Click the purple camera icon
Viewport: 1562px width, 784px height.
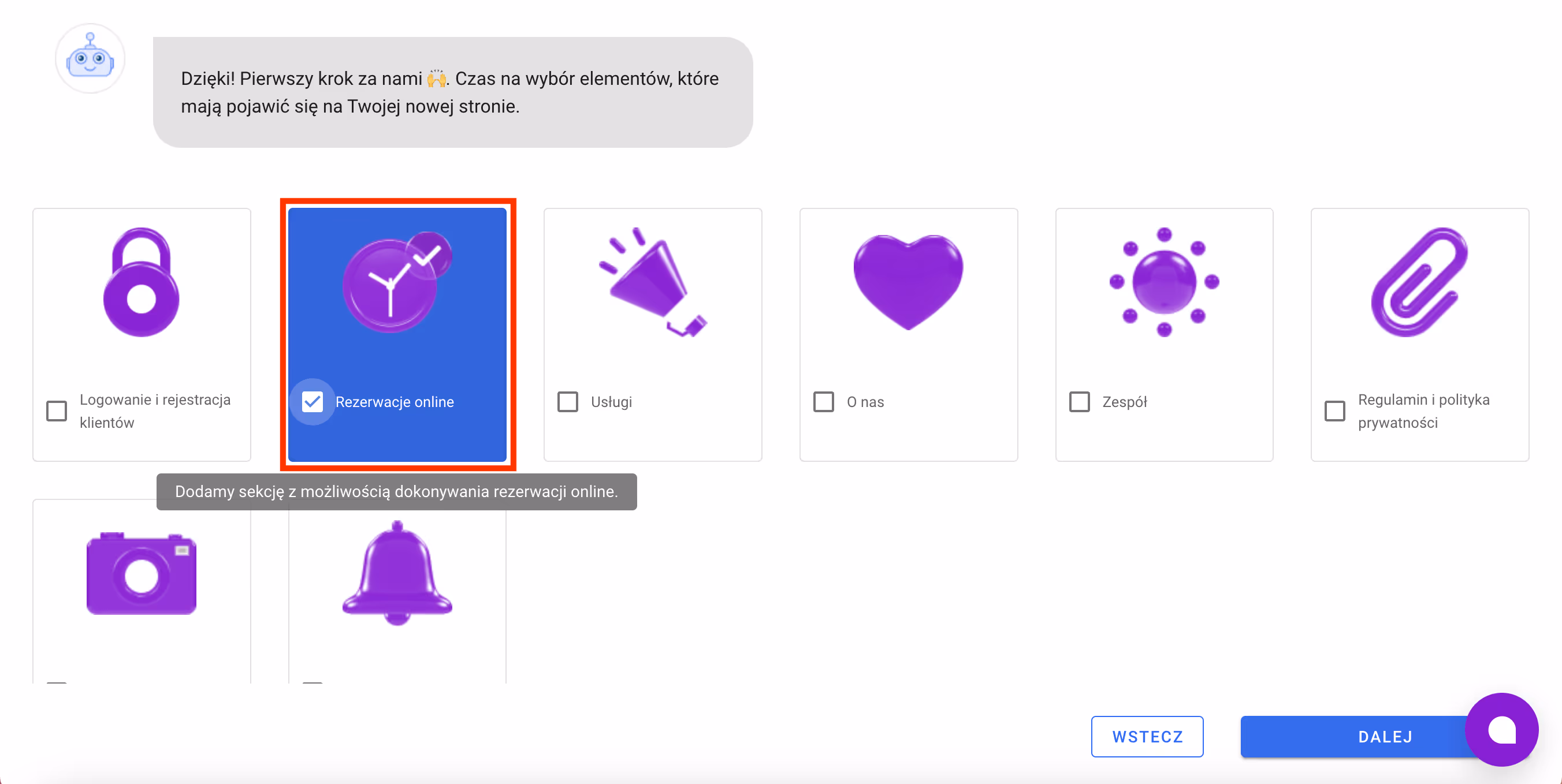point(142,574)
